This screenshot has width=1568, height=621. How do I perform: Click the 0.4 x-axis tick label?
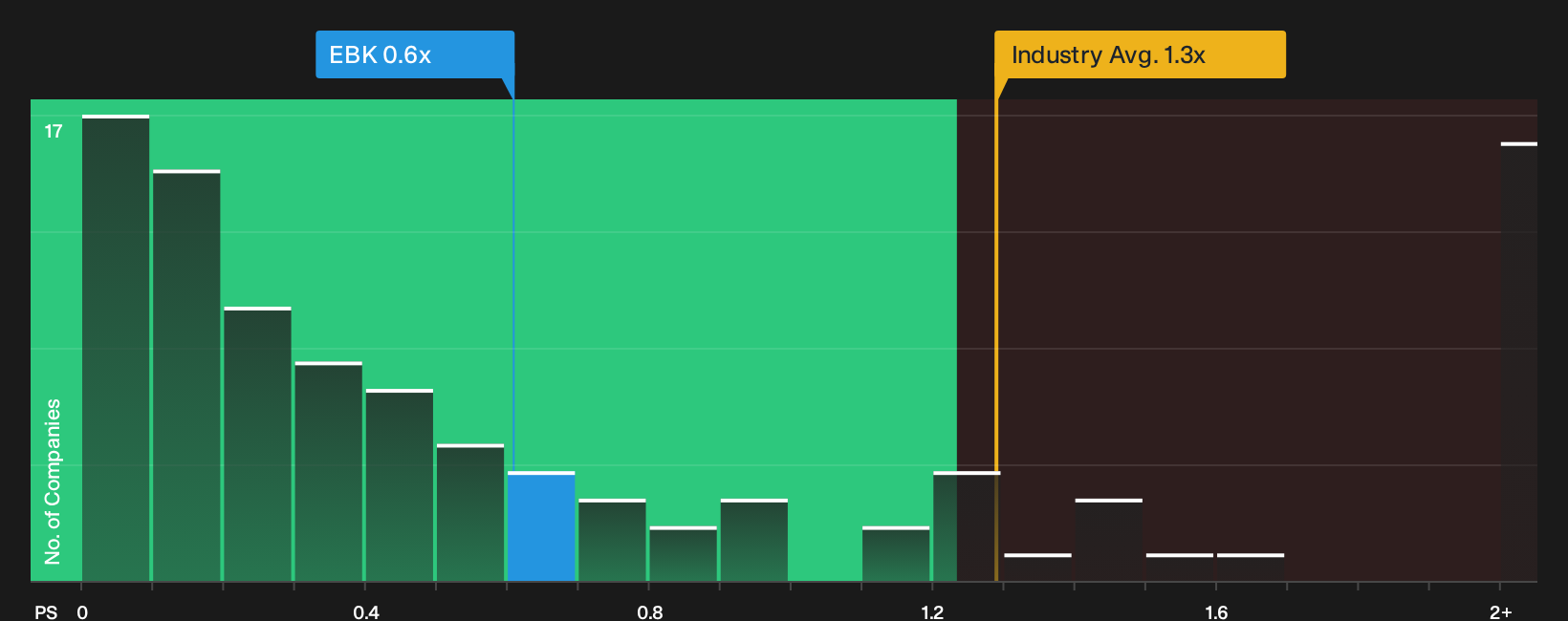pos(366,612)
